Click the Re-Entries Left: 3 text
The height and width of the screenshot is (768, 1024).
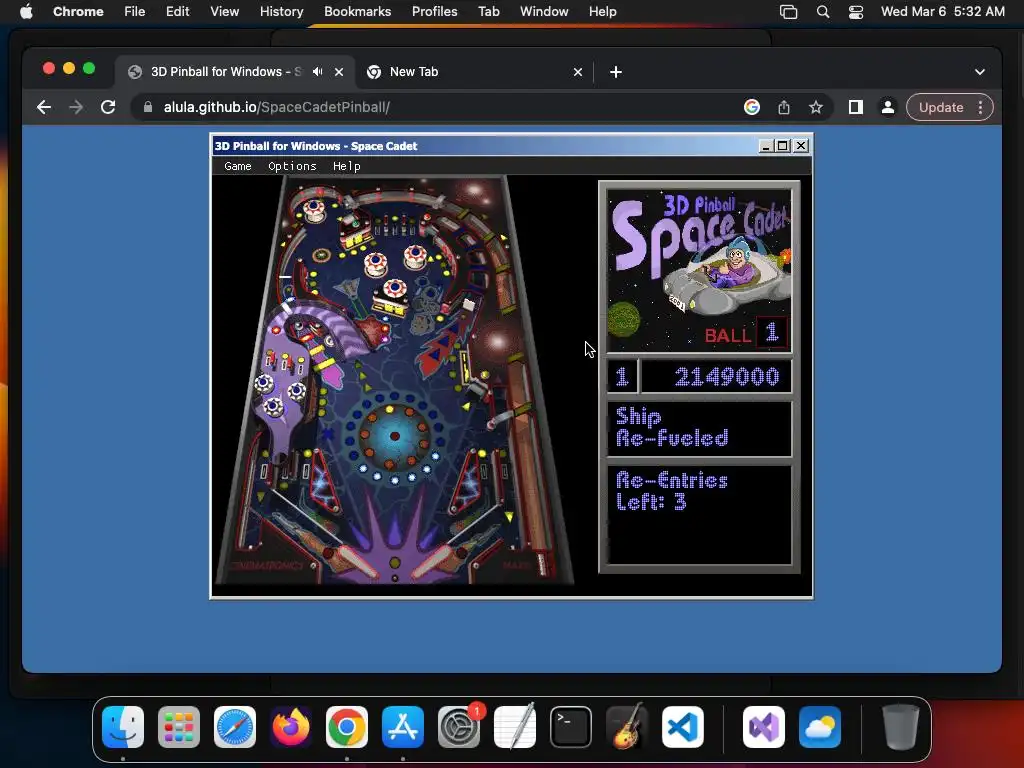pos(671,491)
